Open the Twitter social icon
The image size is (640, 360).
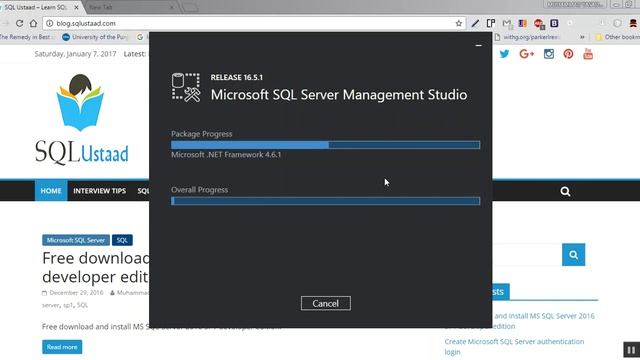504,54
